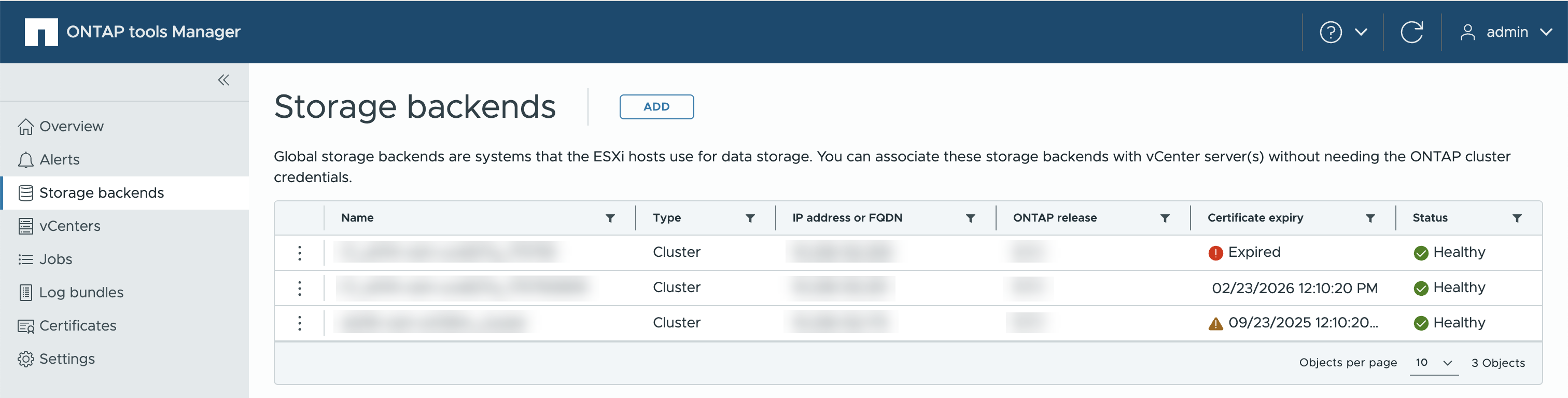Filter the Certificate expiry column
Viewport: 1568px width, 398px height.
tap(1370, 218)
